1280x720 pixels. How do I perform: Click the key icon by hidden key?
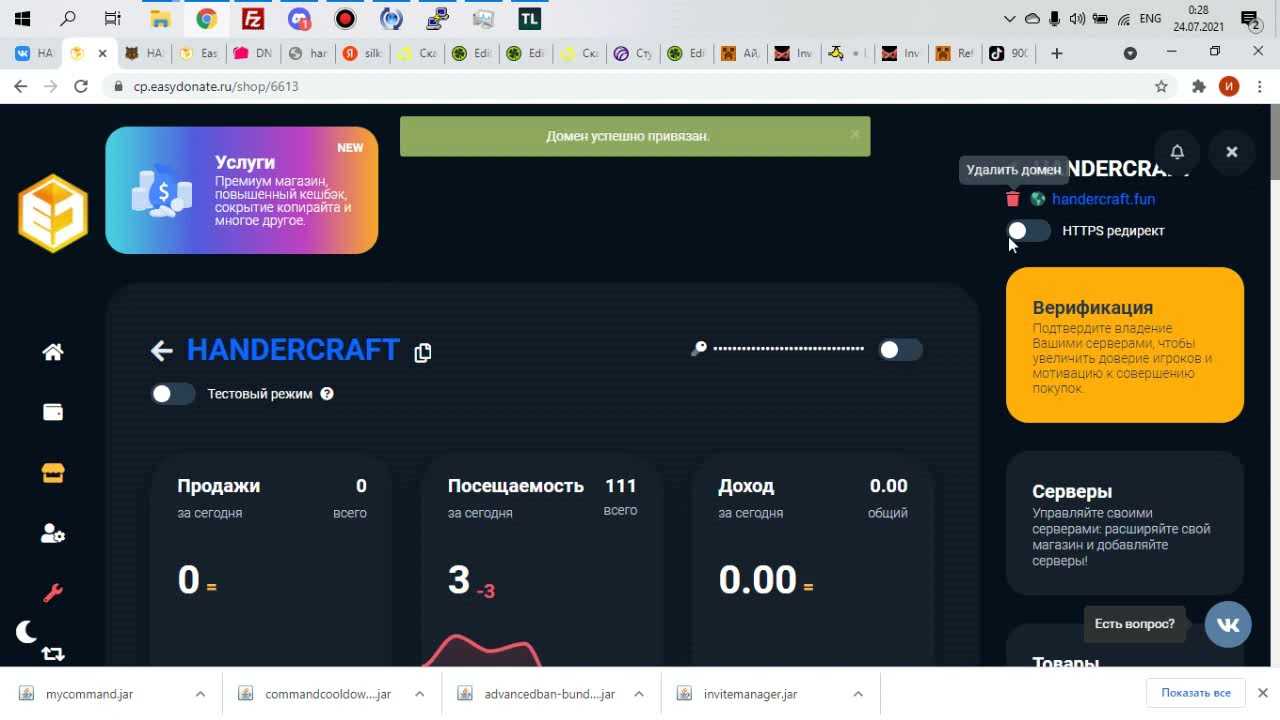[x=699, y=348]
